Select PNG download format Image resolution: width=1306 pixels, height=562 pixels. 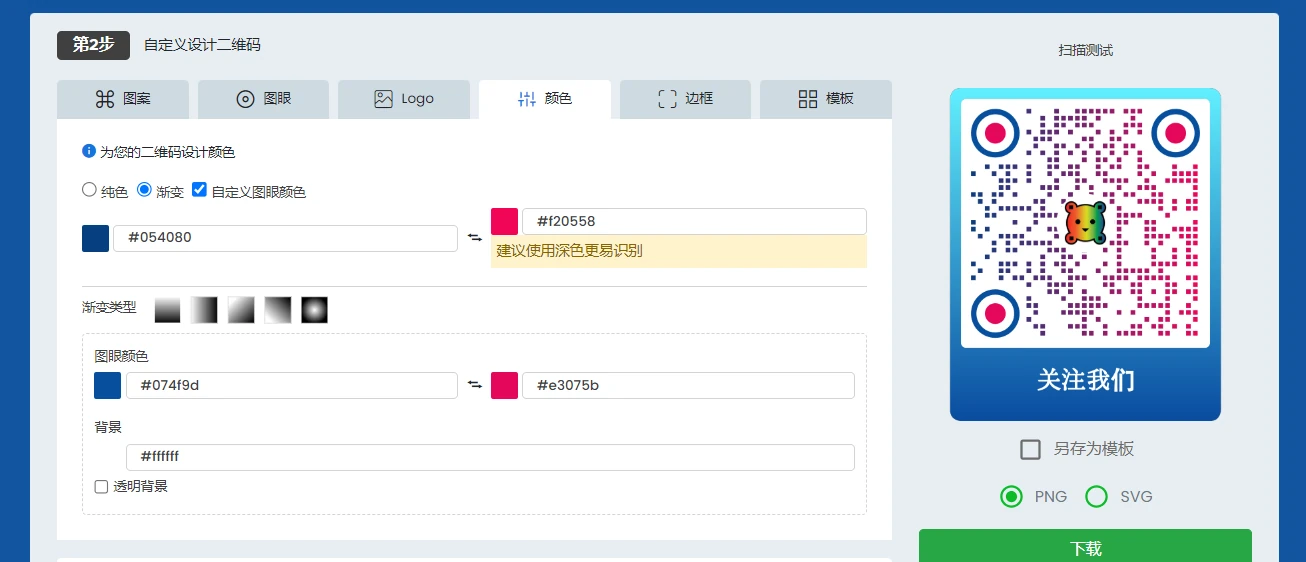1012,496
